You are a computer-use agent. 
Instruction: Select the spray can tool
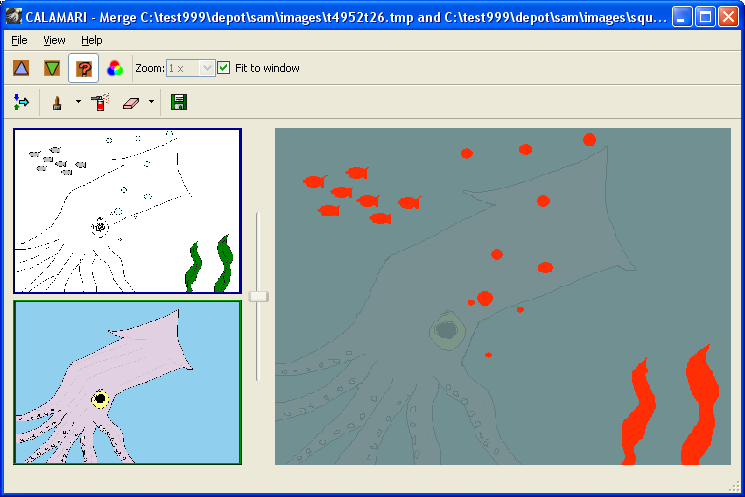[x=100, y=102]
